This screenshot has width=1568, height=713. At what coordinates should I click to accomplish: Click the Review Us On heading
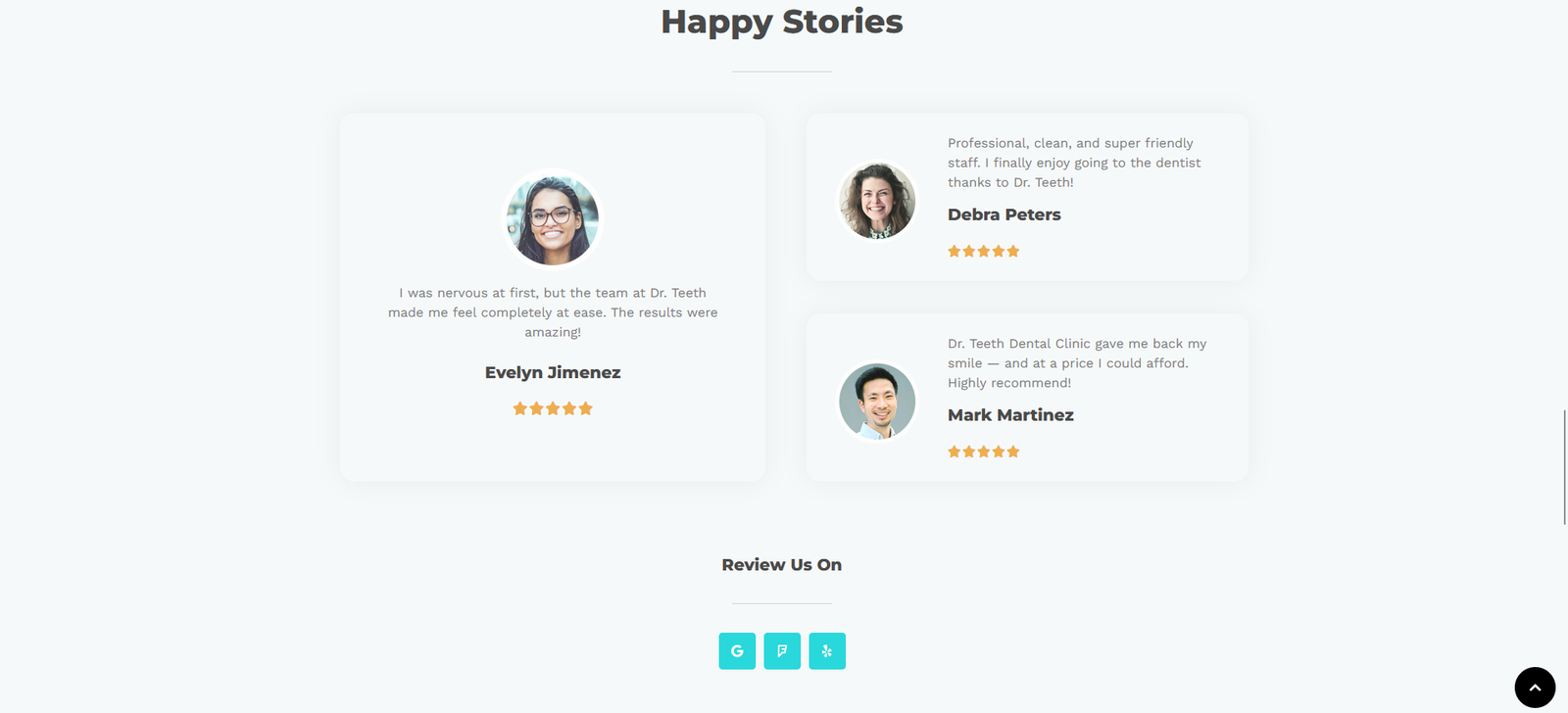(781, 565)
